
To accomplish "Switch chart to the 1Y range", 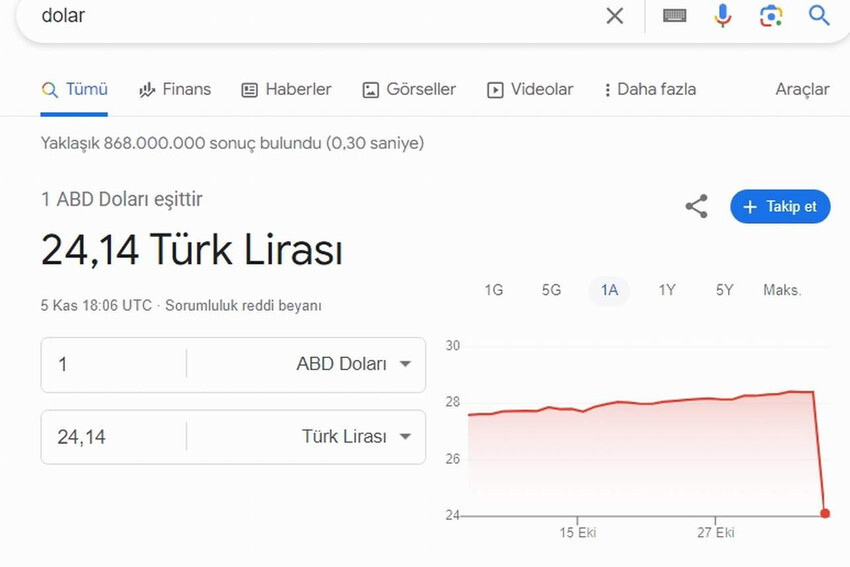I will (667, 290).
